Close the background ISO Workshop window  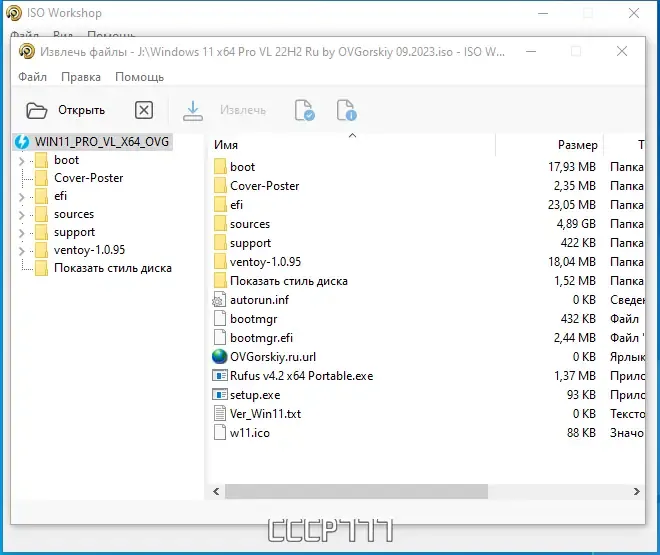634,13
